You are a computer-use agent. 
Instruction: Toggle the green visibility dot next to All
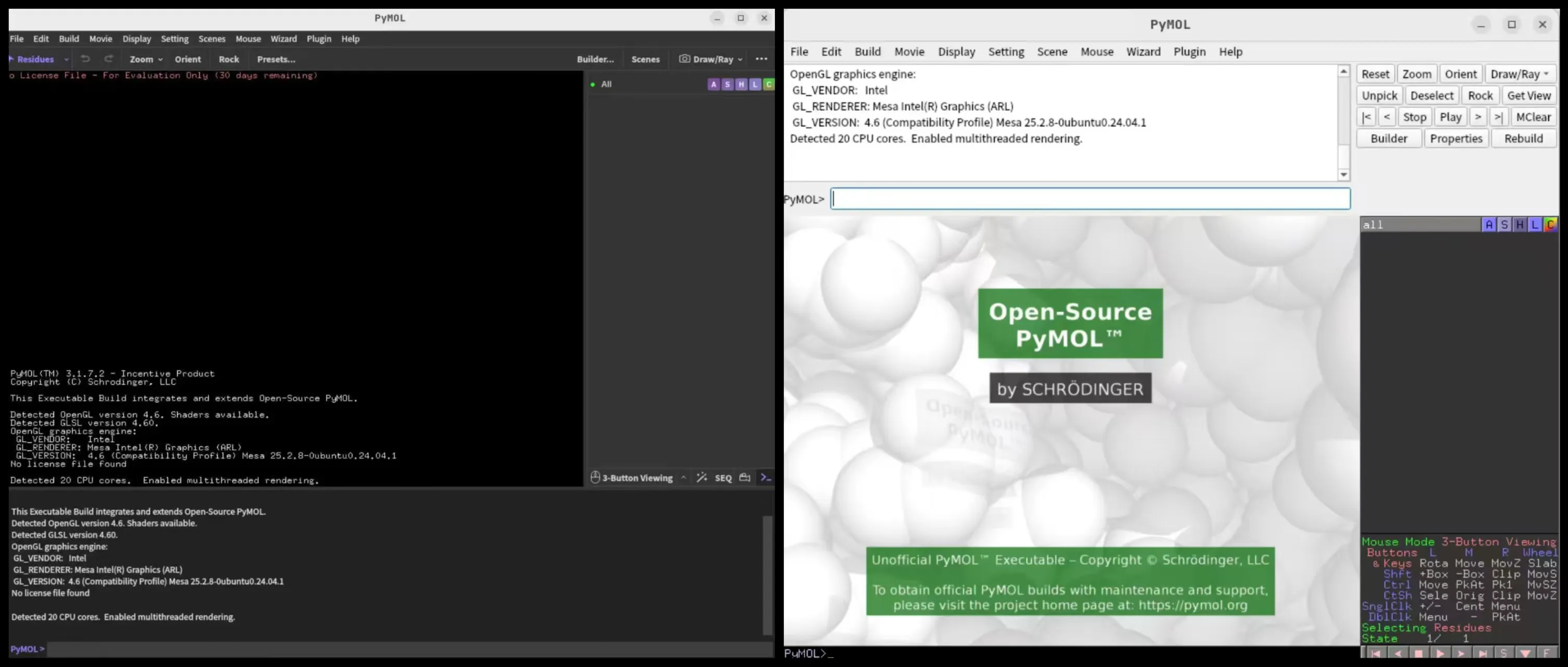coord(592,84)
